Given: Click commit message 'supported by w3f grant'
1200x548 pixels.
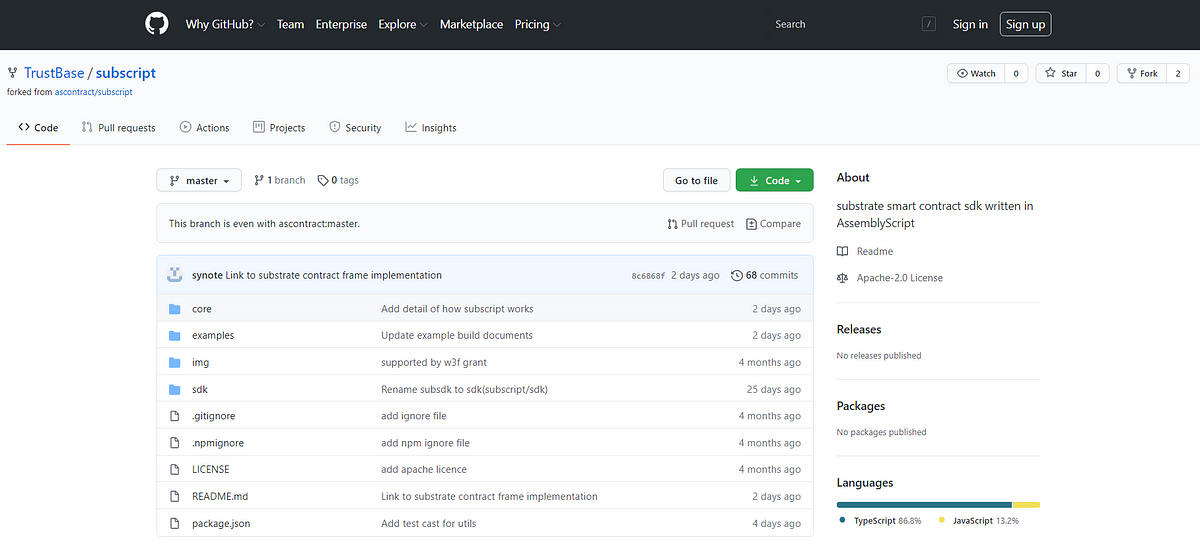Looking at the screenshot, I should 434,362.
